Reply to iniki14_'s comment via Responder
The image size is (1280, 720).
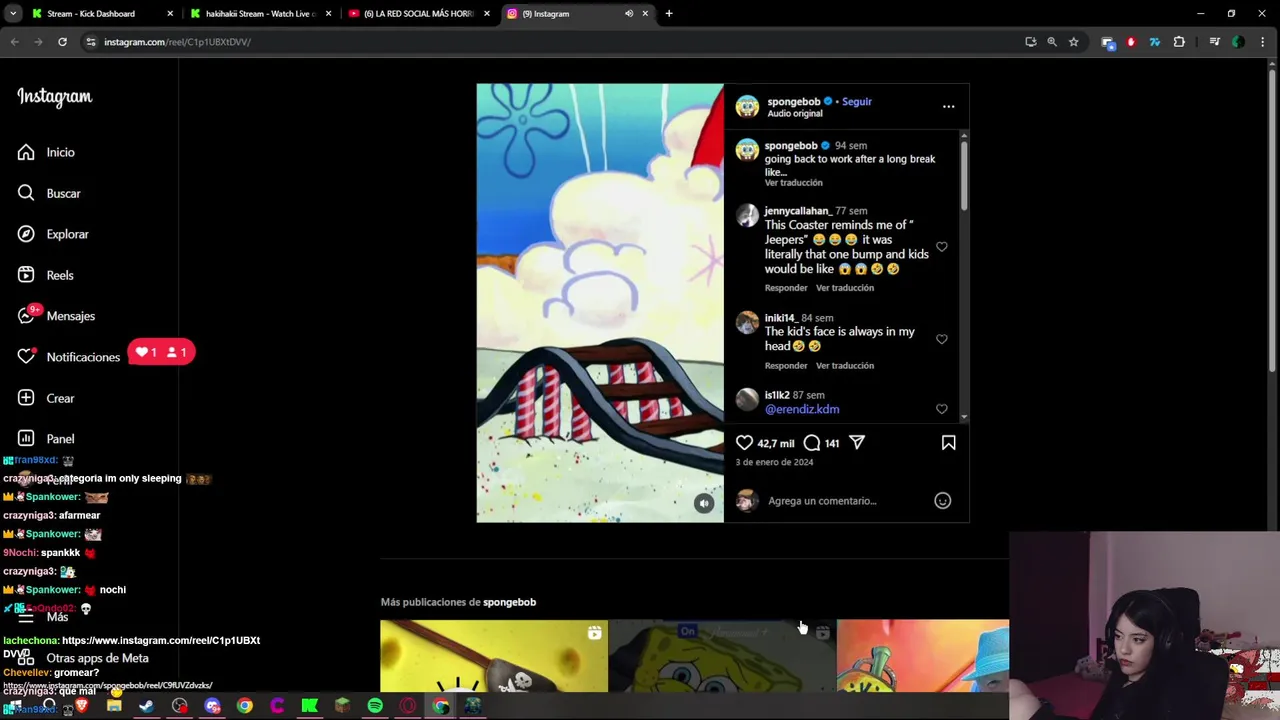click(x=786, y=366)
